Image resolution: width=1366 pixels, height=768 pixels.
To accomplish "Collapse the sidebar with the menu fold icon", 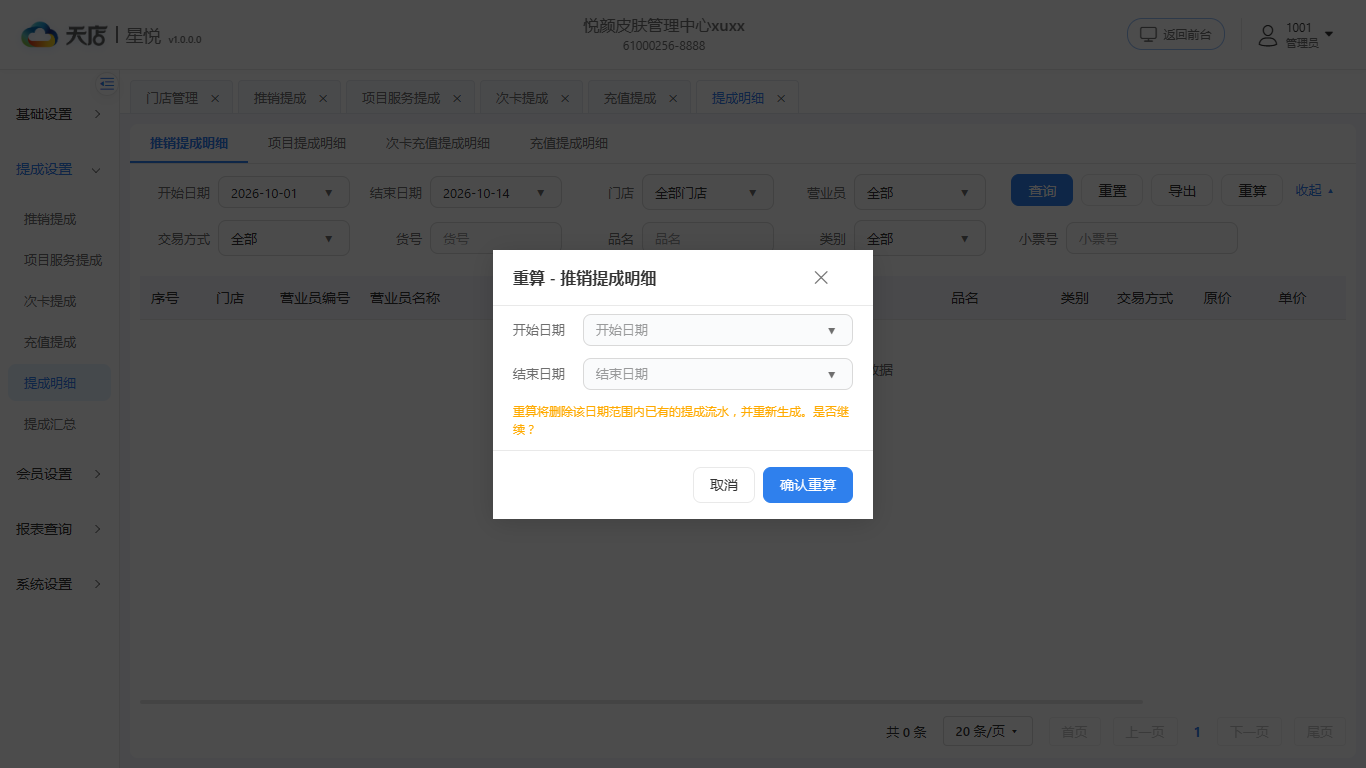I will tap(107, 84).
